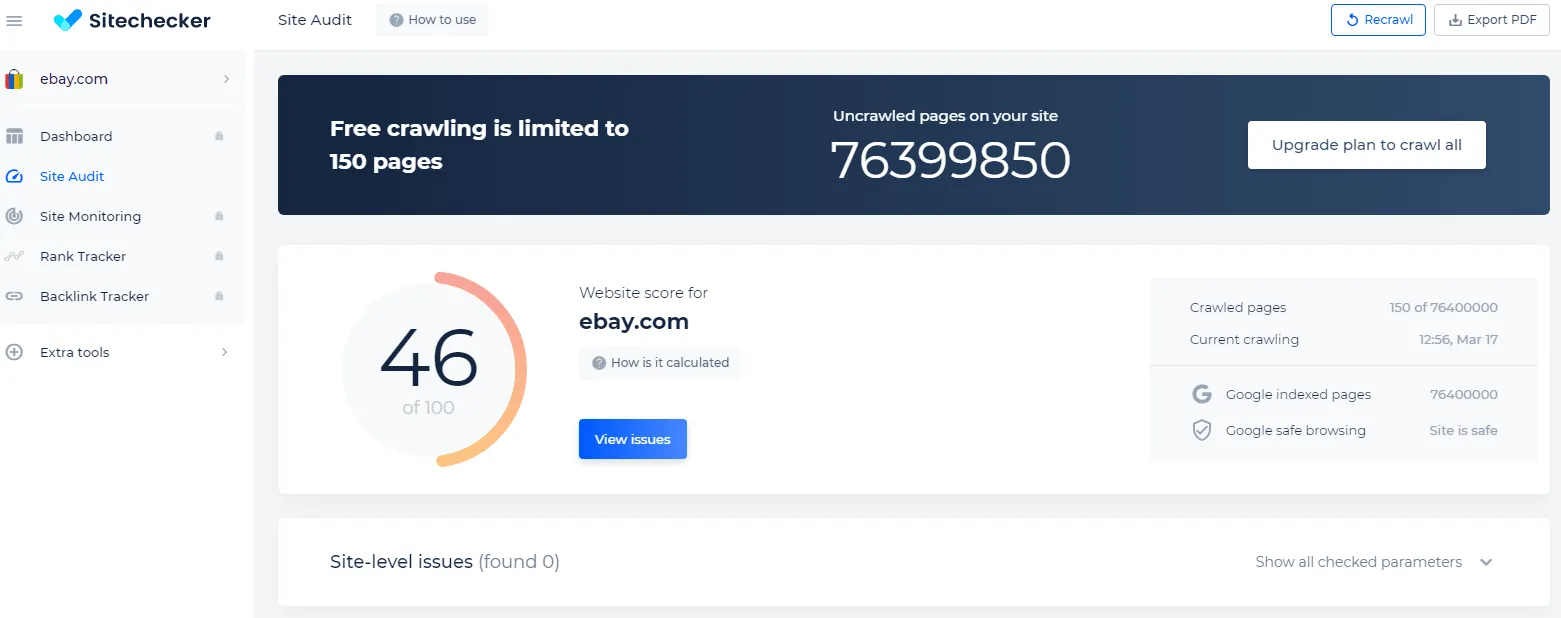The width and height of the screenshot is (1561, 618).
Task: Click the Extra tools plus icon
Action: [x=14, y=352]
